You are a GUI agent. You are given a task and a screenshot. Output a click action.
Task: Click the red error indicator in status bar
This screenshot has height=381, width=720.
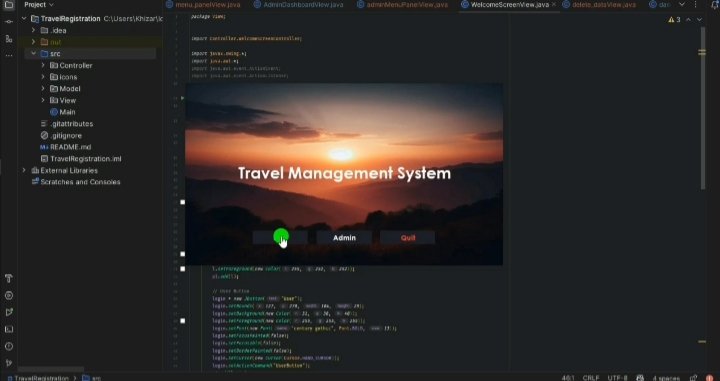tap(710, 378)
